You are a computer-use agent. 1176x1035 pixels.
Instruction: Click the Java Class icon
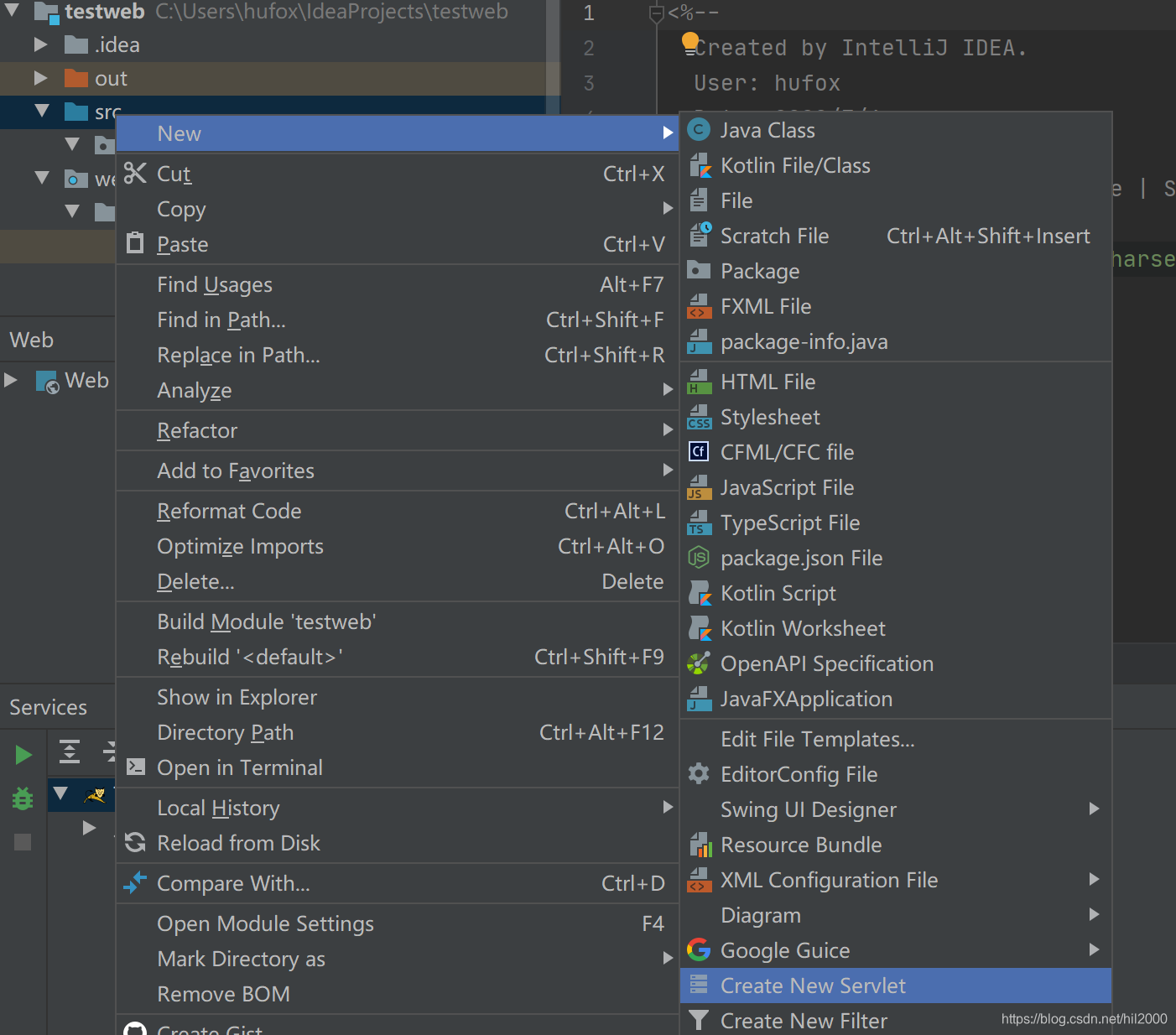[x=699, y=130]
